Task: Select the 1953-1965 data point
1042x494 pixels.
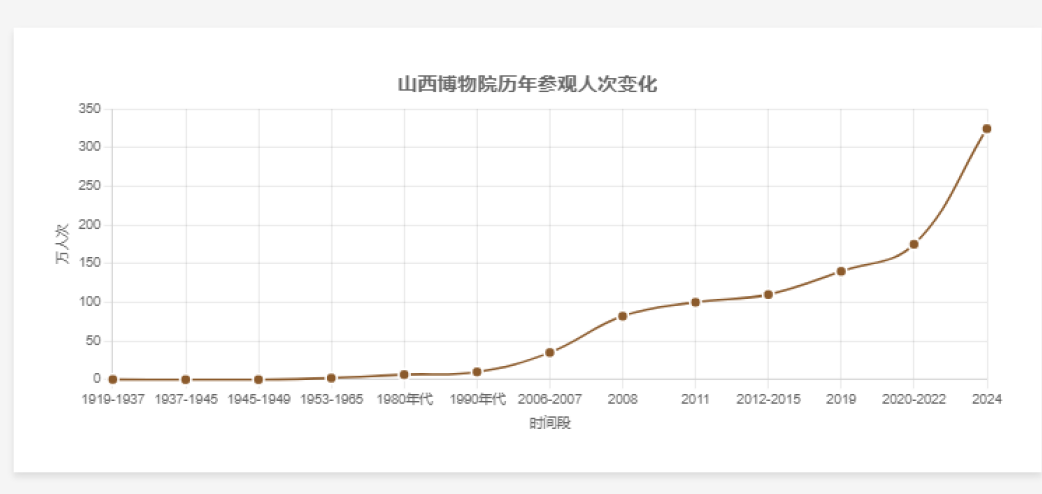Action: (x=331, y=378)
